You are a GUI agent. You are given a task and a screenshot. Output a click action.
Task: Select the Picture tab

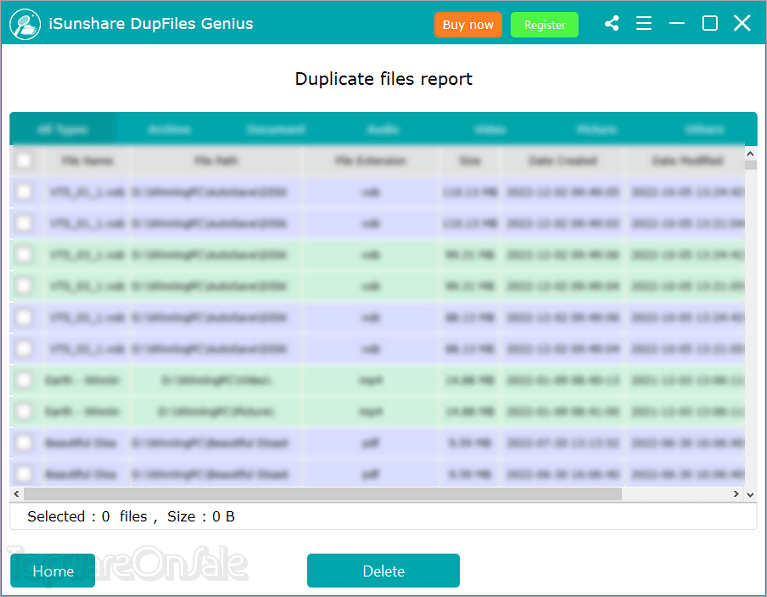pyautogui.click(x=597, y=129)
